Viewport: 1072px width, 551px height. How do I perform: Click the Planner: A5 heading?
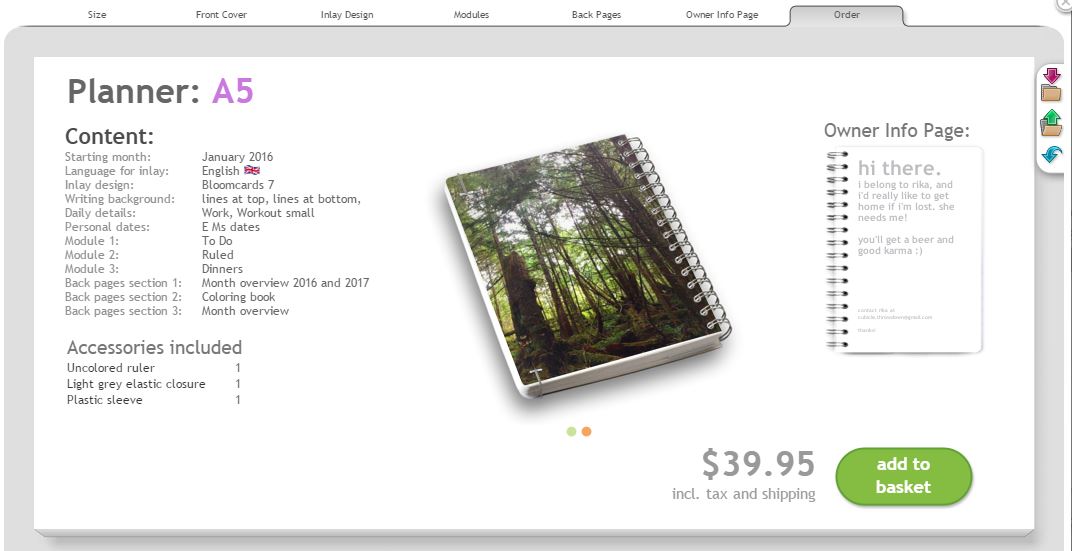(160, 91)
